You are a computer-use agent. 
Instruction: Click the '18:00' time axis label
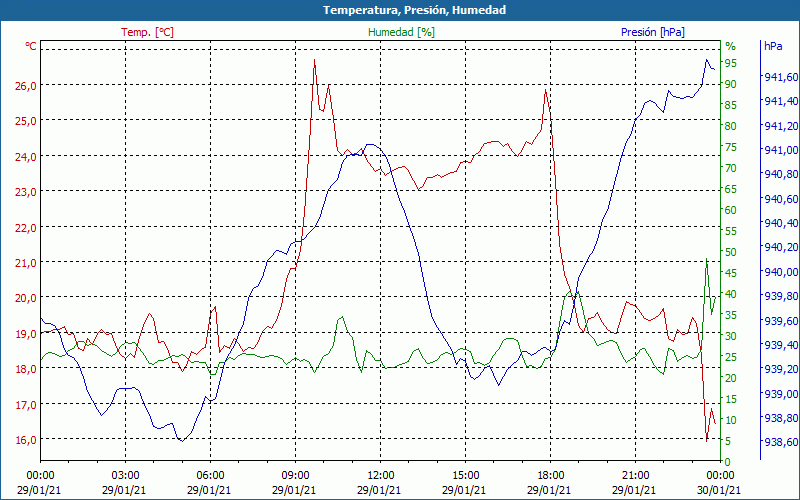pos(550,476)
